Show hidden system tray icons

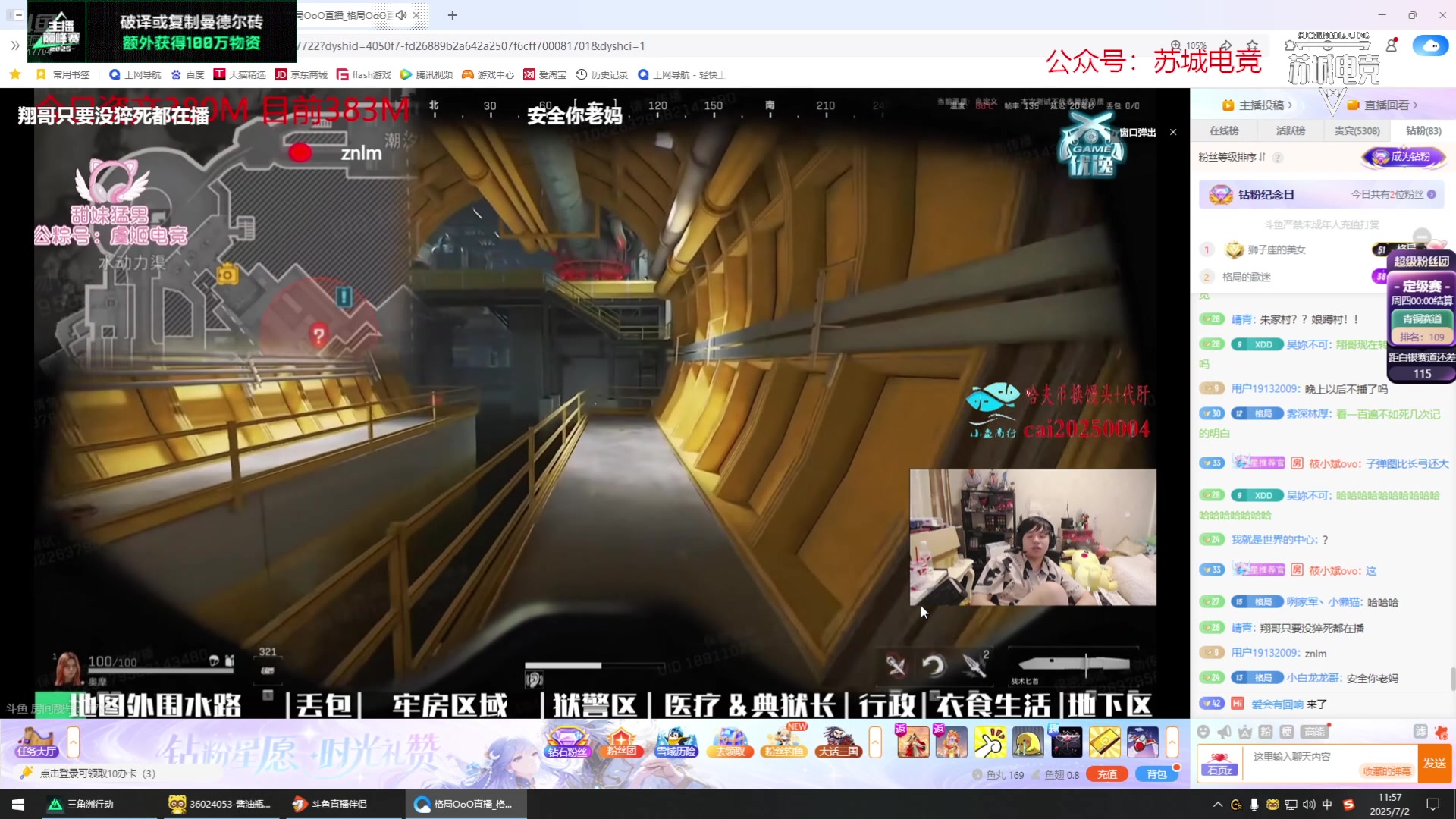1217,805
